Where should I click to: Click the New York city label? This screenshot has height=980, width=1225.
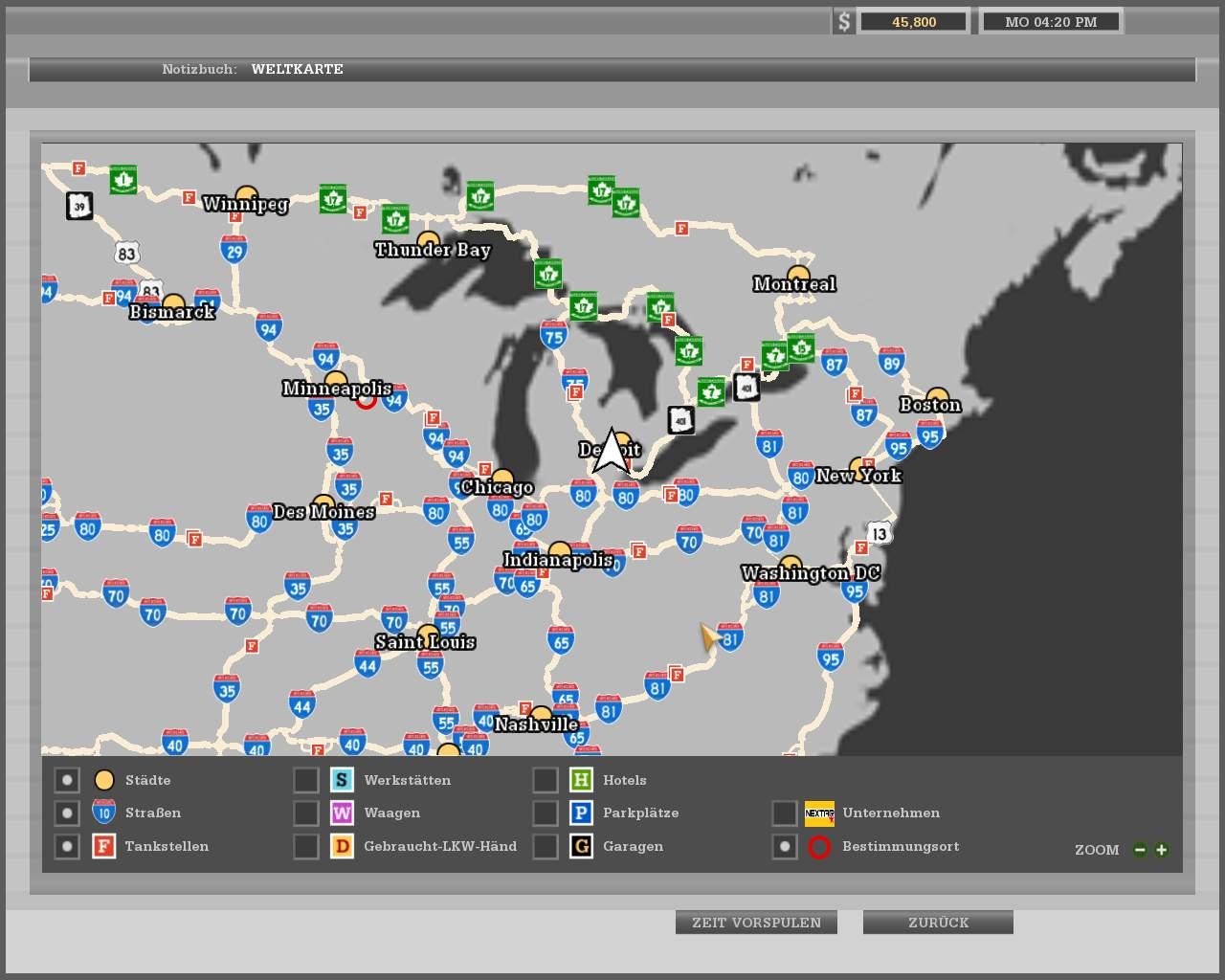click(858, 476)
